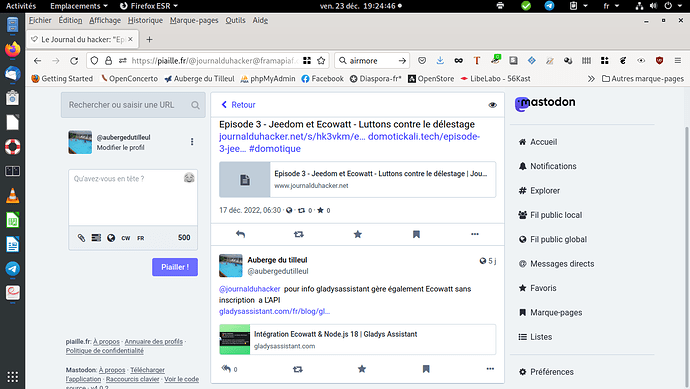Open the gladysassistant.com link preview card
Viewport: 690px width, 389px height.
coord(357,339)
